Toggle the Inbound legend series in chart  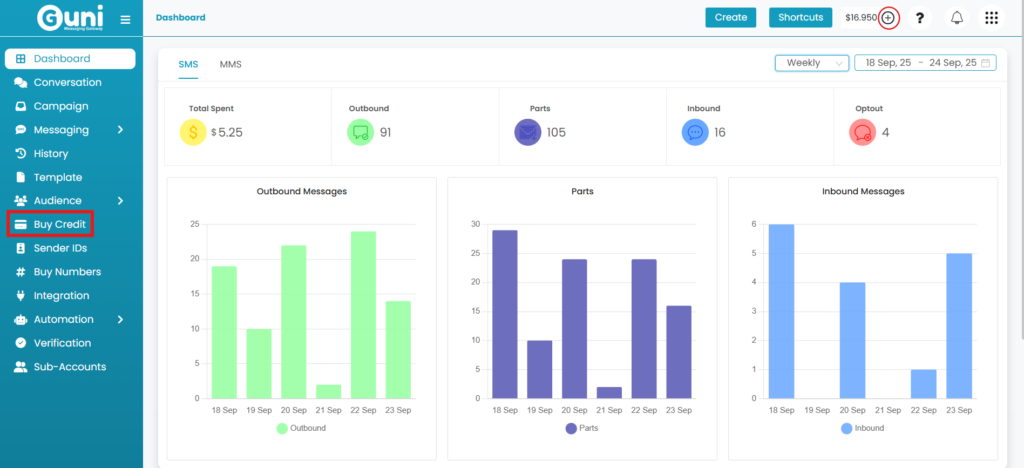point(862,428)
